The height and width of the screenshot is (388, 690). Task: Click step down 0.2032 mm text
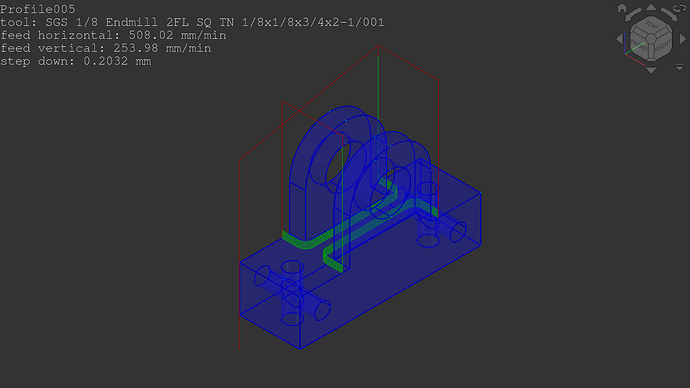[76, 61]
